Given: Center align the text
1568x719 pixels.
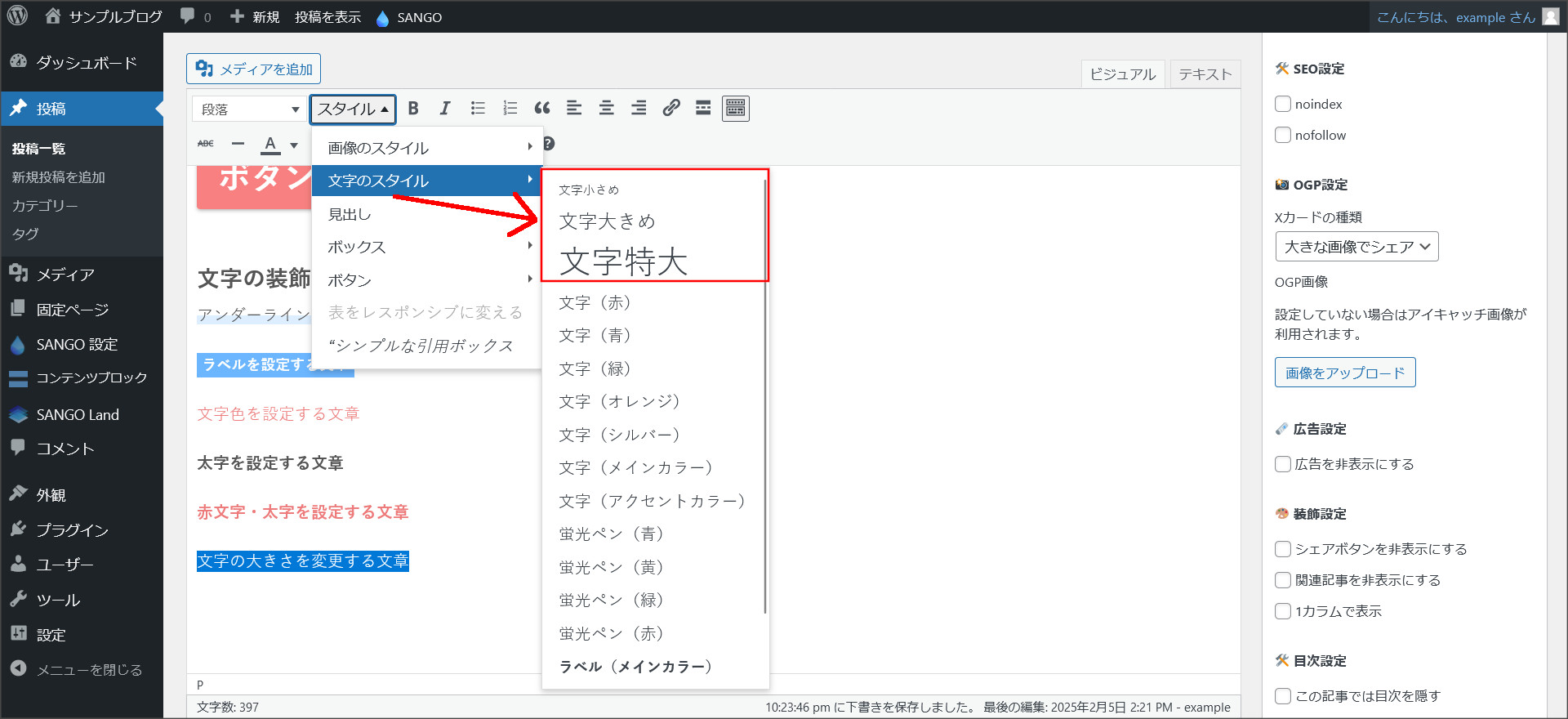Looking at the screenshot, I should tap(607, 109).
